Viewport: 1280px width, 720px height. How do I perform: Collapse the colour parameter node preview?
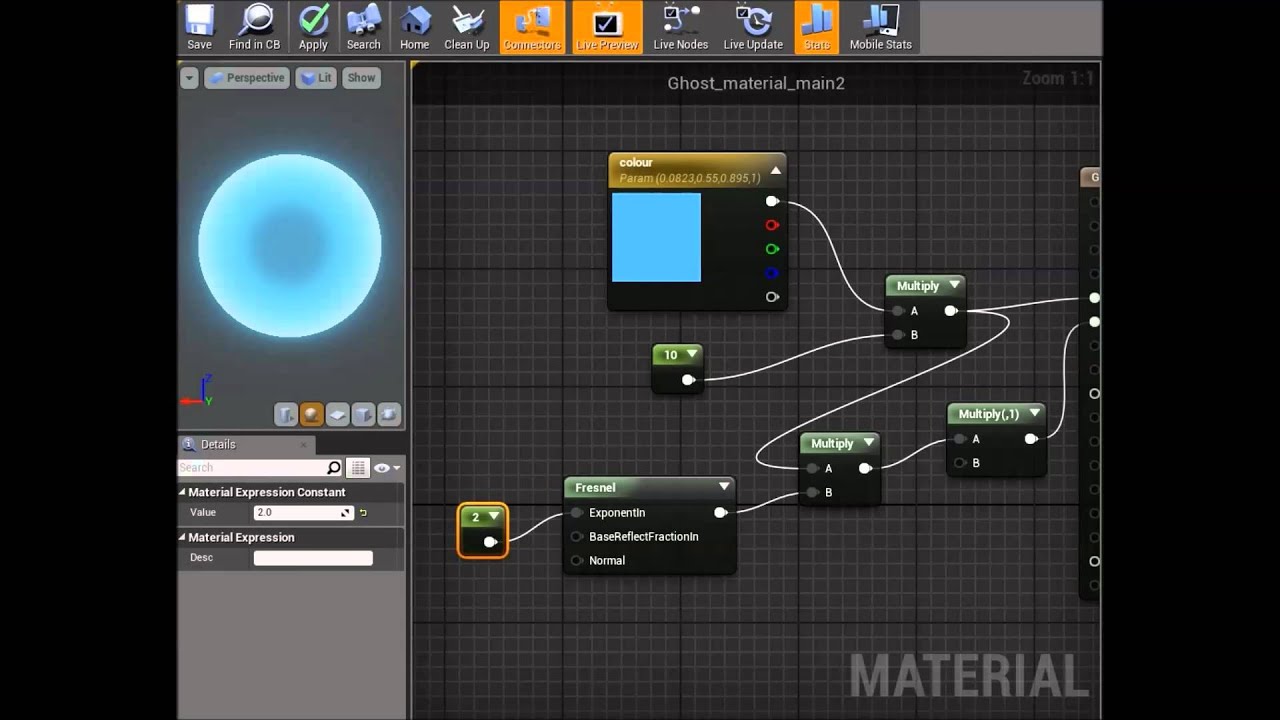coord(775,171)
